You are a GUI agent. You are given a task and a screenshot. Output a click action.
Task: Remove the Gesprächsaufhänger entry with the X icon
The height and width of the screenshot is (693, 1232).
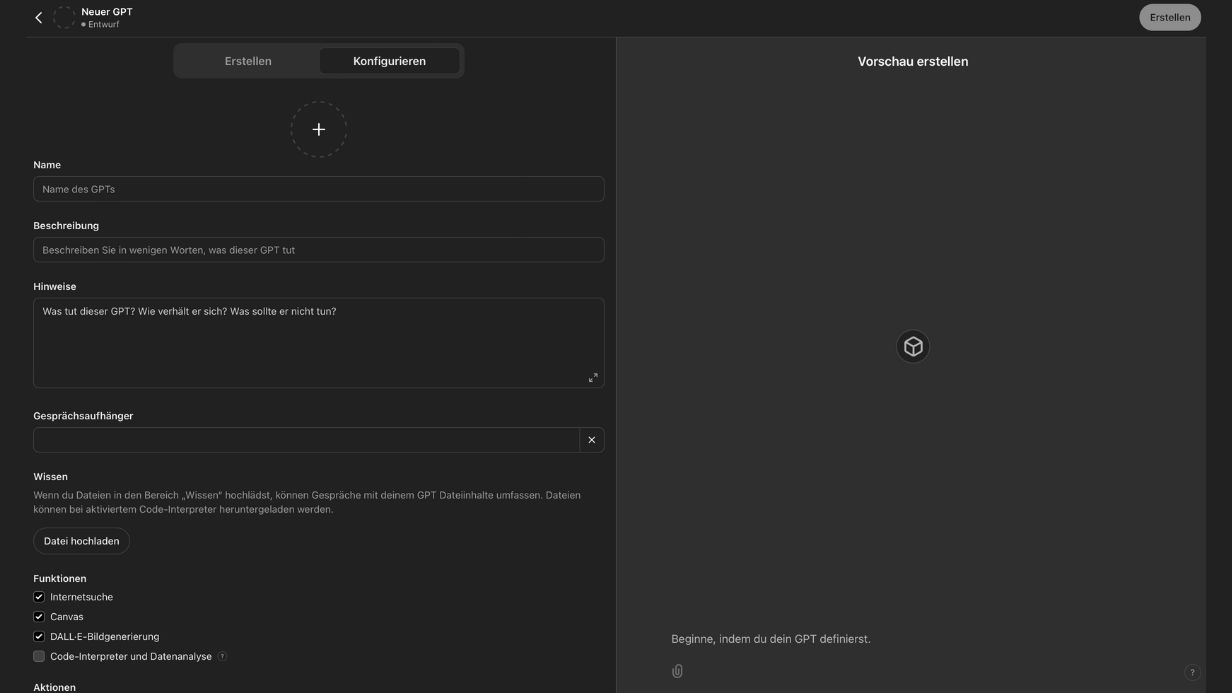[x=592, y=440]
